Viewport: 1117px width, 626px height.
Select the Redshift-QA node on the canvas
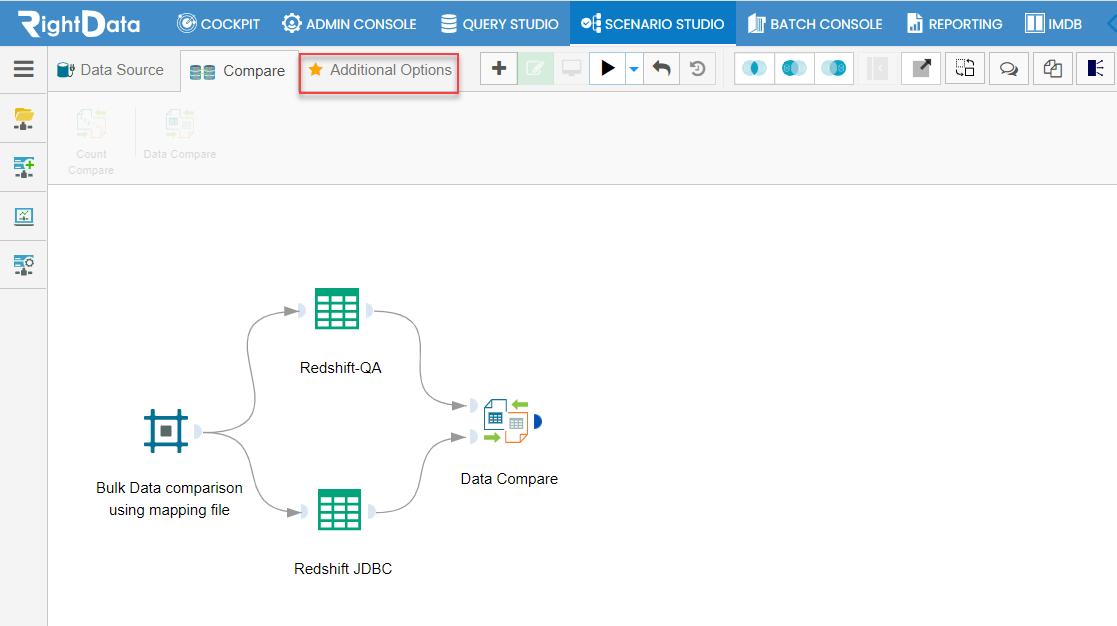click(338, 310)
